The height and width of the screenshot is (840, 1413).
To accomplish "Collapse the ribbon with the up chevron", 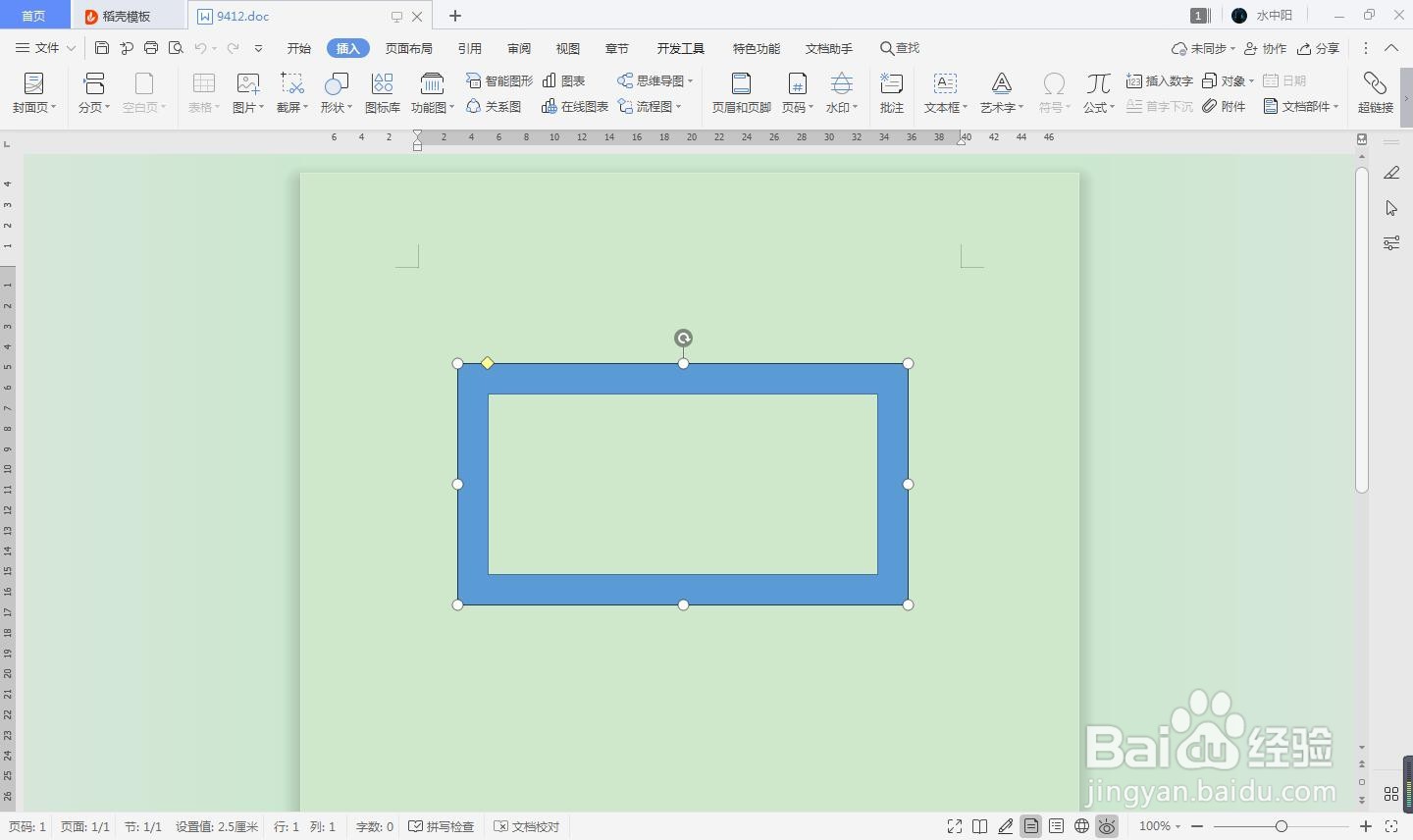I will [x=1391, y=48].
